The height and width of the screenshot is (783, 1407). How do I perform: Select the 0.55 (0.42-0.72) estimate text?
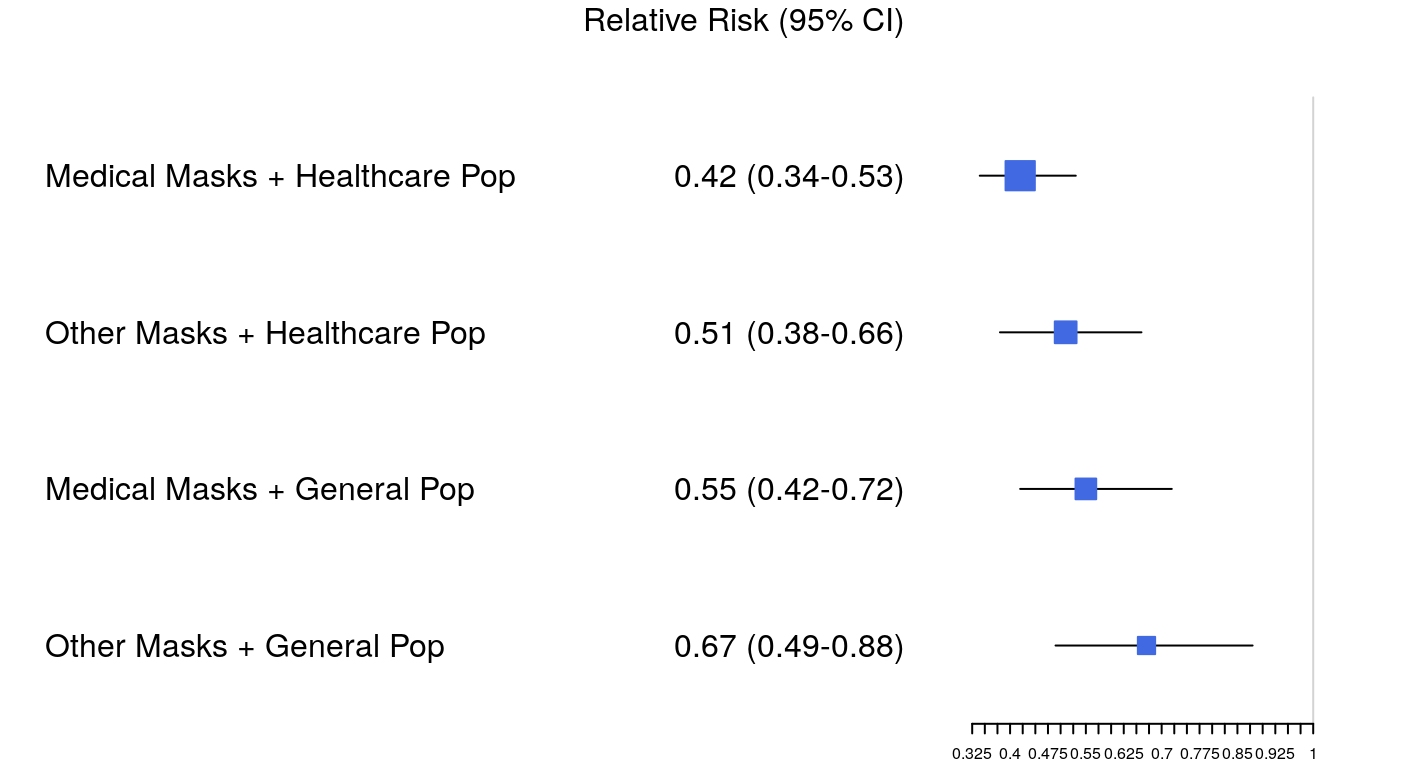(x=789, y=490)
